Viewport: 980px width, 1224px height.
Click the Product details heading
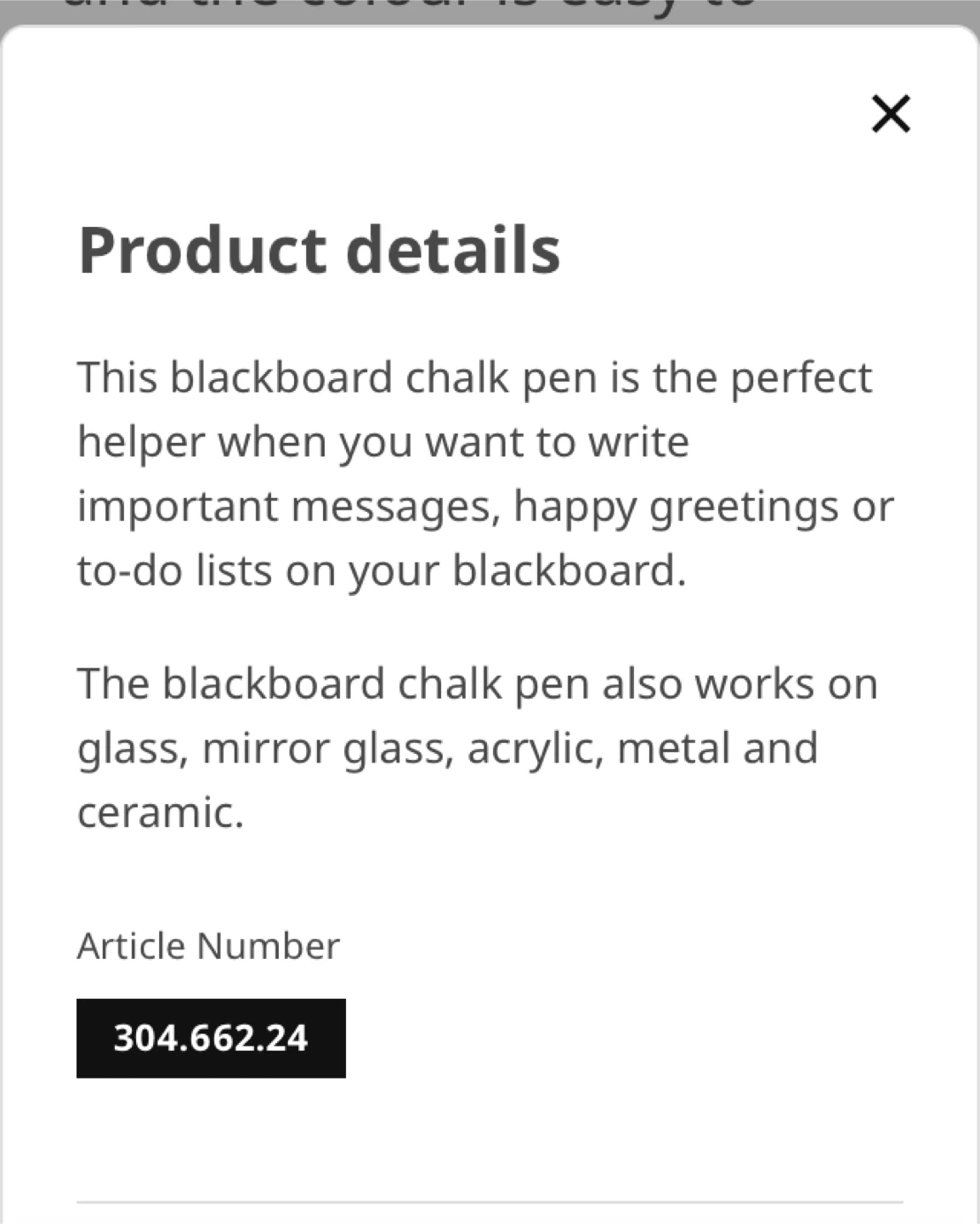coord(319,250)
